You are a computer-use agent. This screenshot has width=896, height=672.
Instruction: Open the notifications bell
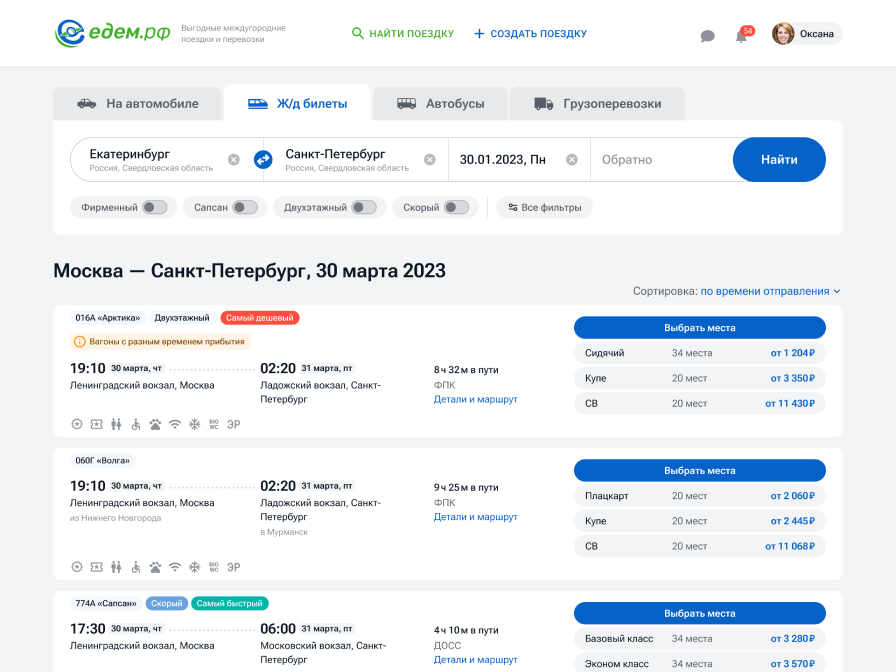coord(741,37)
